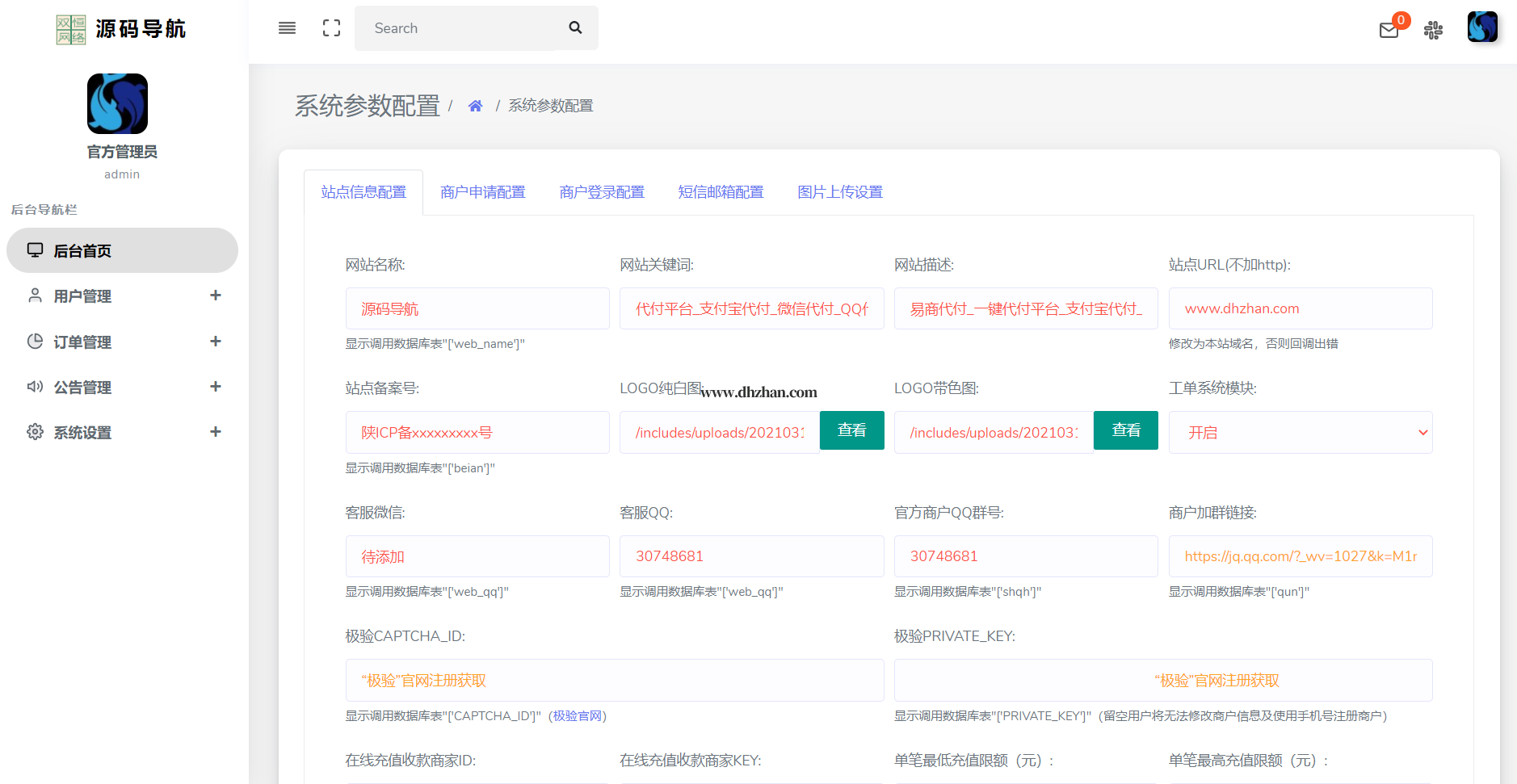Click the Slack-style apps icon
This screenshot has height=784, width=1517.
pyautogui.click(x=1433, y=31)
